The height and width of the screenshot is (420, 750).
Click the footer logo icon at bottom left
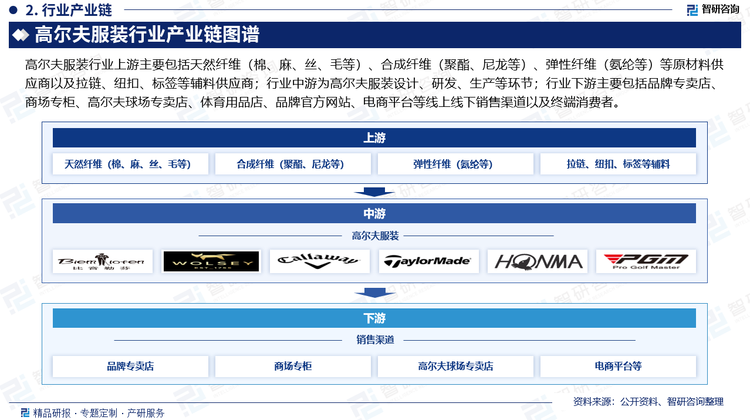click(x=25, y=412)
